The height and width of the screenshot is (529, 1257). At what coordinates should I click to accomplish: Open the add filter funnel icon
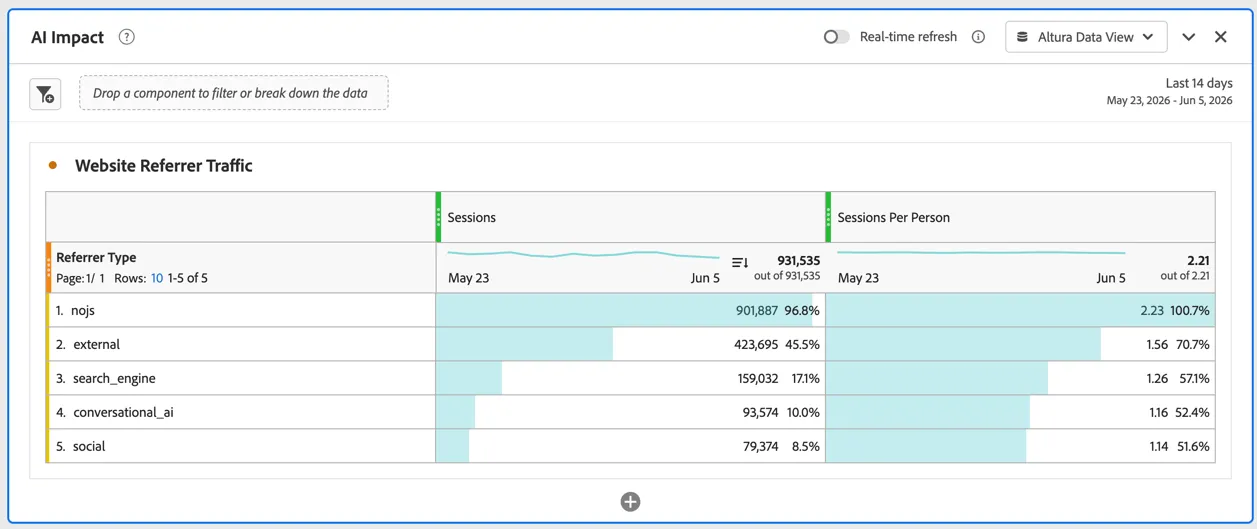pyautogui.click(x=45, y=94)
